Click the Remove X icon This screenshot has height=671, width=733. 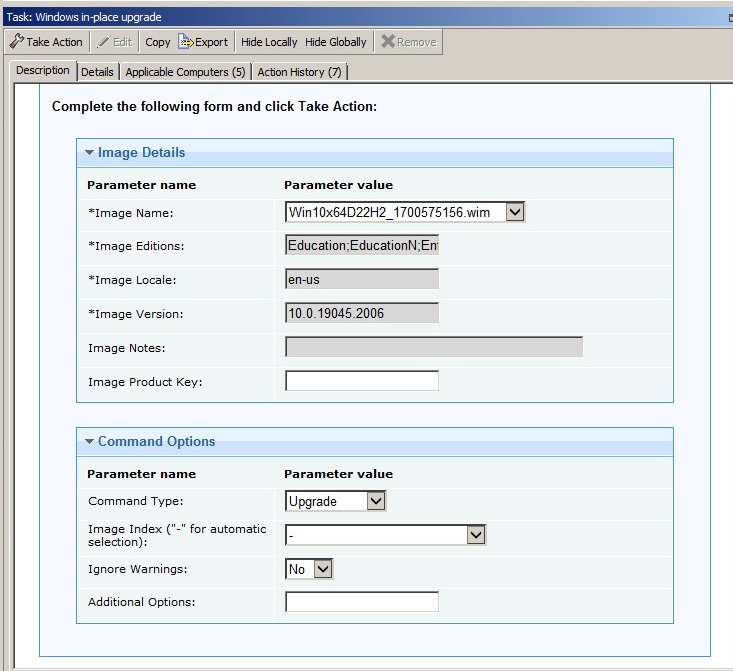(388, 41)
